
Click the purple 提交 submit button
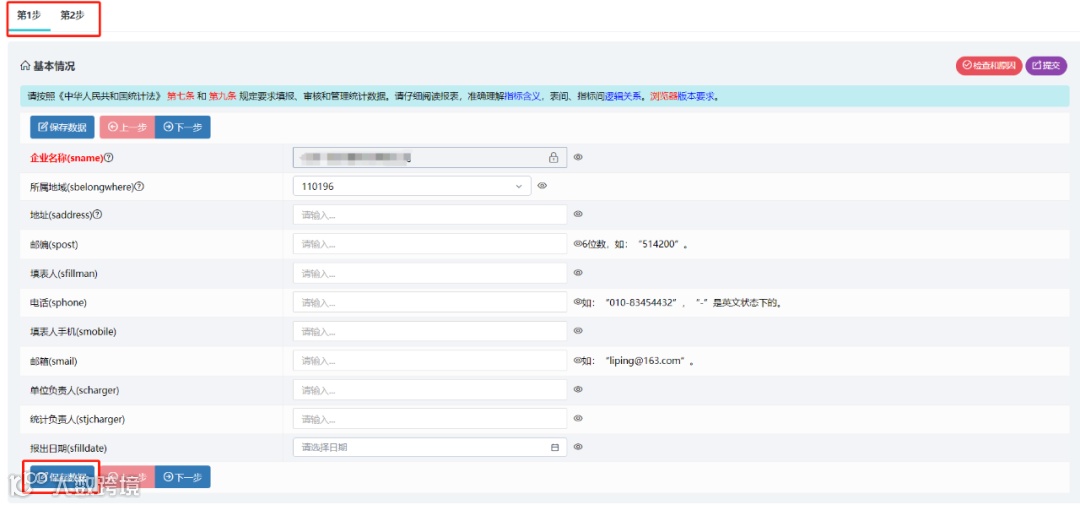1046,65
